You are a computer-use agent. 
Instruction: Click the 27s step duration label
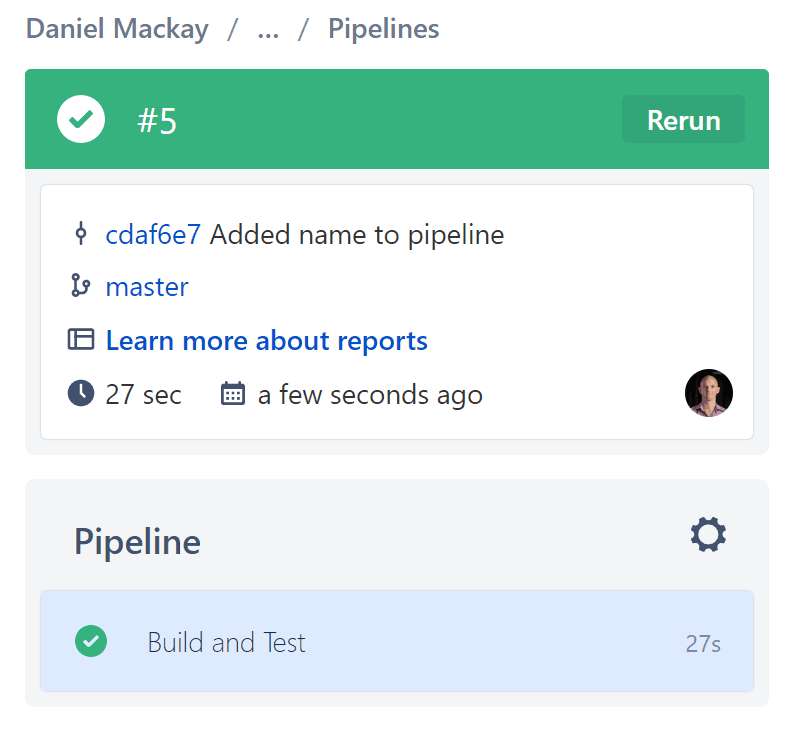click(703, 644)
